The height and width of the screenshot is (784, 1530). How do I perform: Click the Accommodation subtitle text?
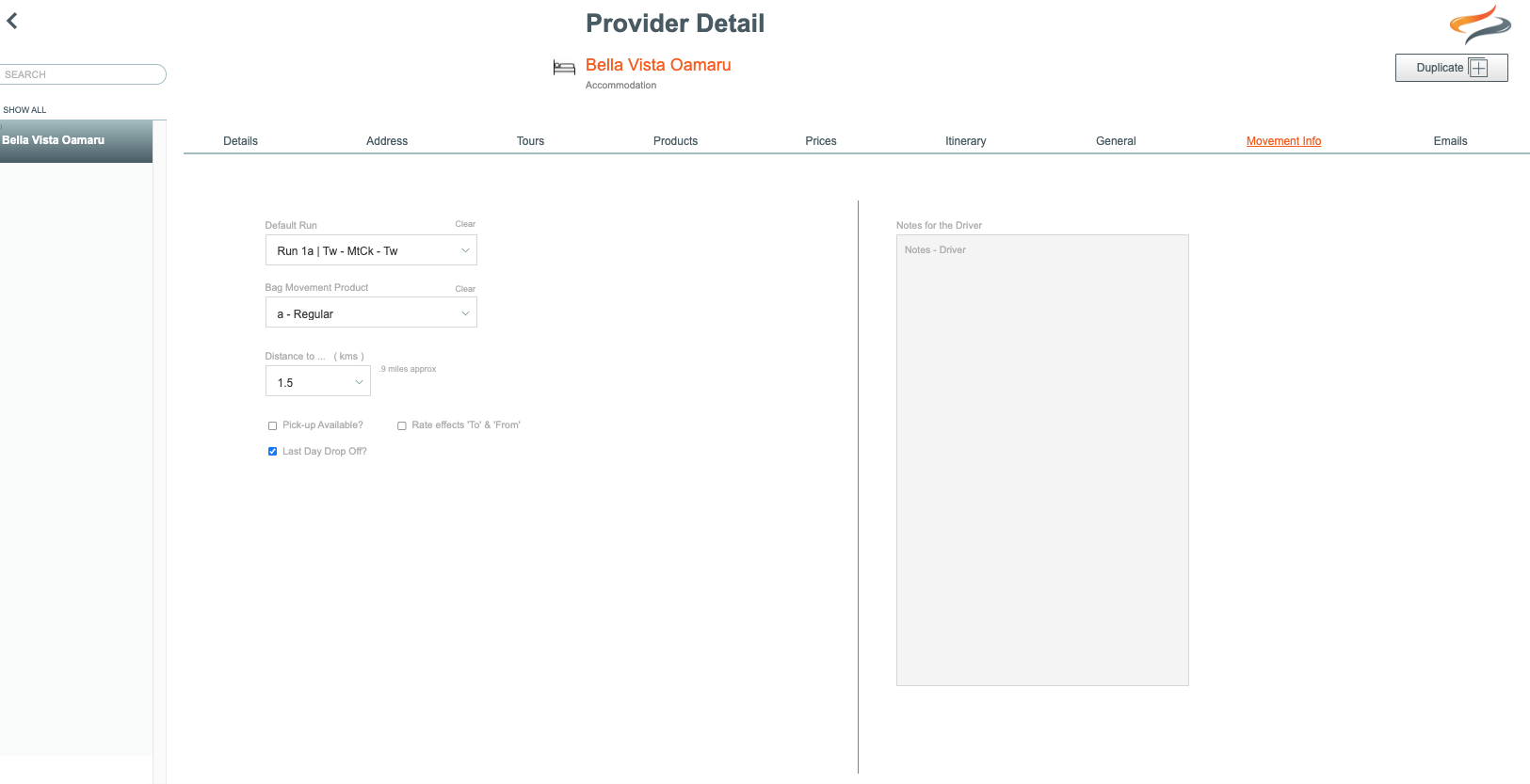coord(620,86)
